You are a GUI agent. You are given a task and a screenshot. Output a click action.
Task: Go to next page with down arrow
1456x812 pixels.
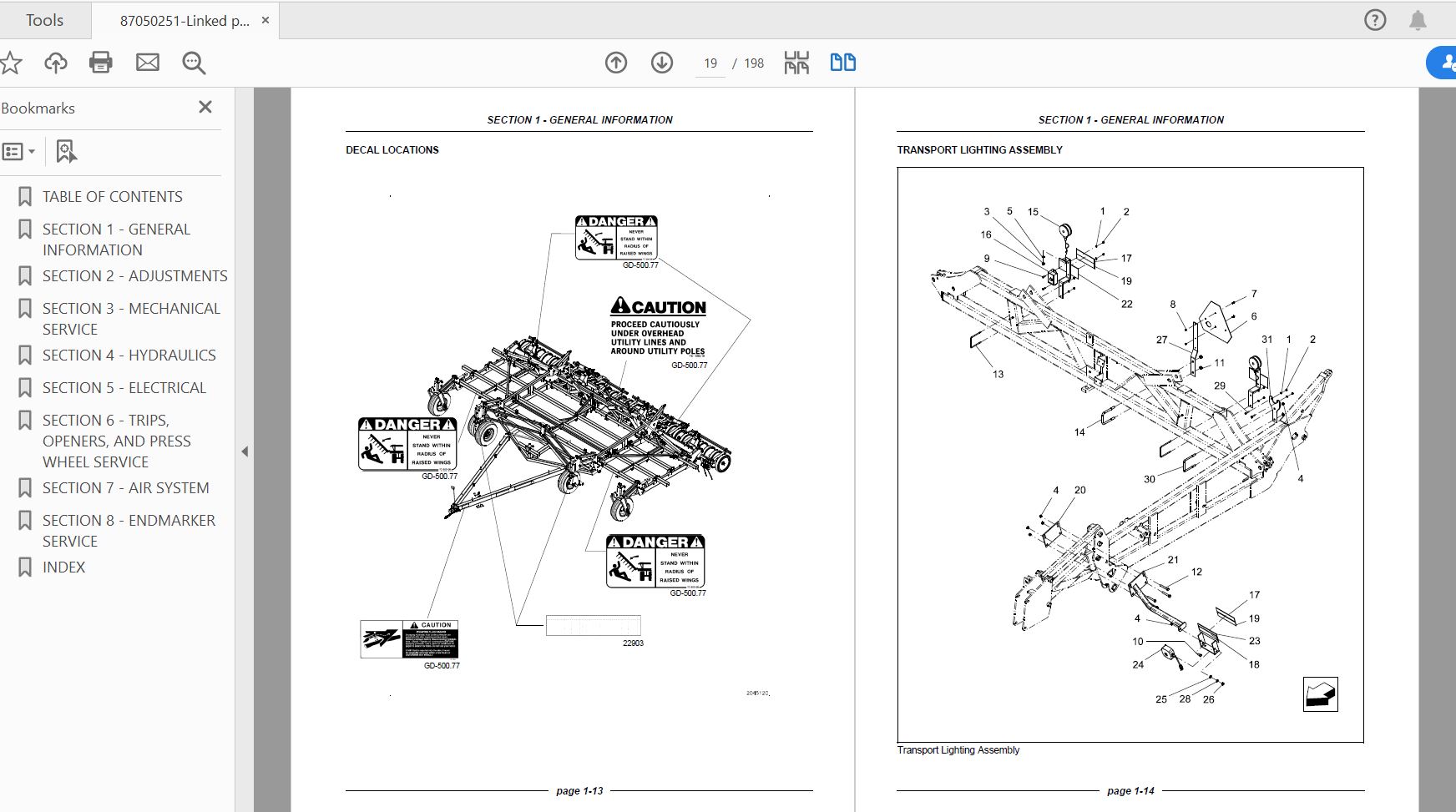[x=662, y=63]
